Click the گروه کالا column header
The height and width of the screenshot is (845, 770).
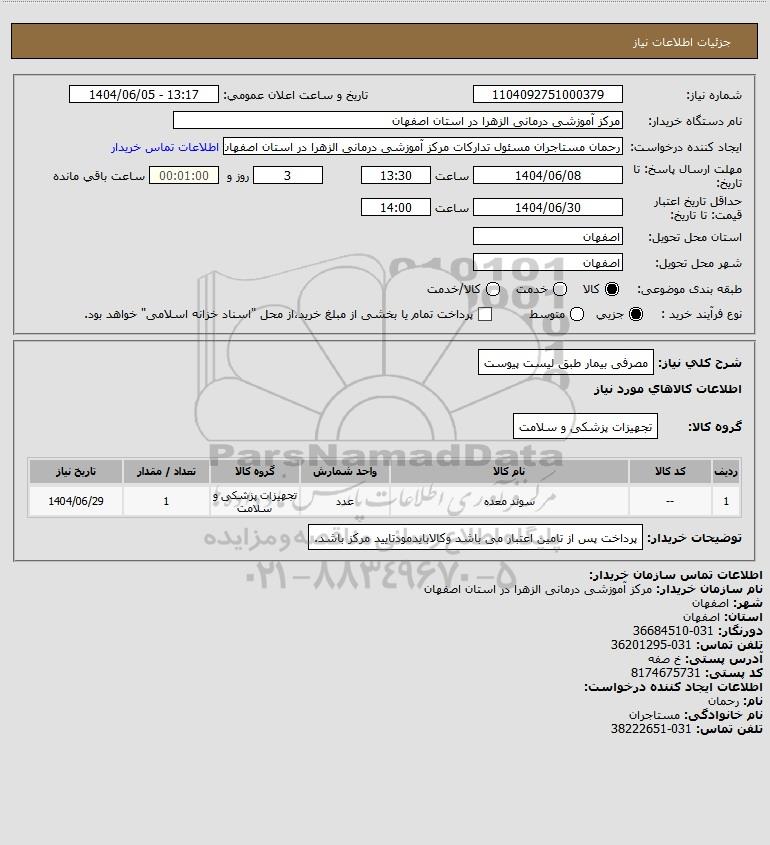click(x=254, y=472)
